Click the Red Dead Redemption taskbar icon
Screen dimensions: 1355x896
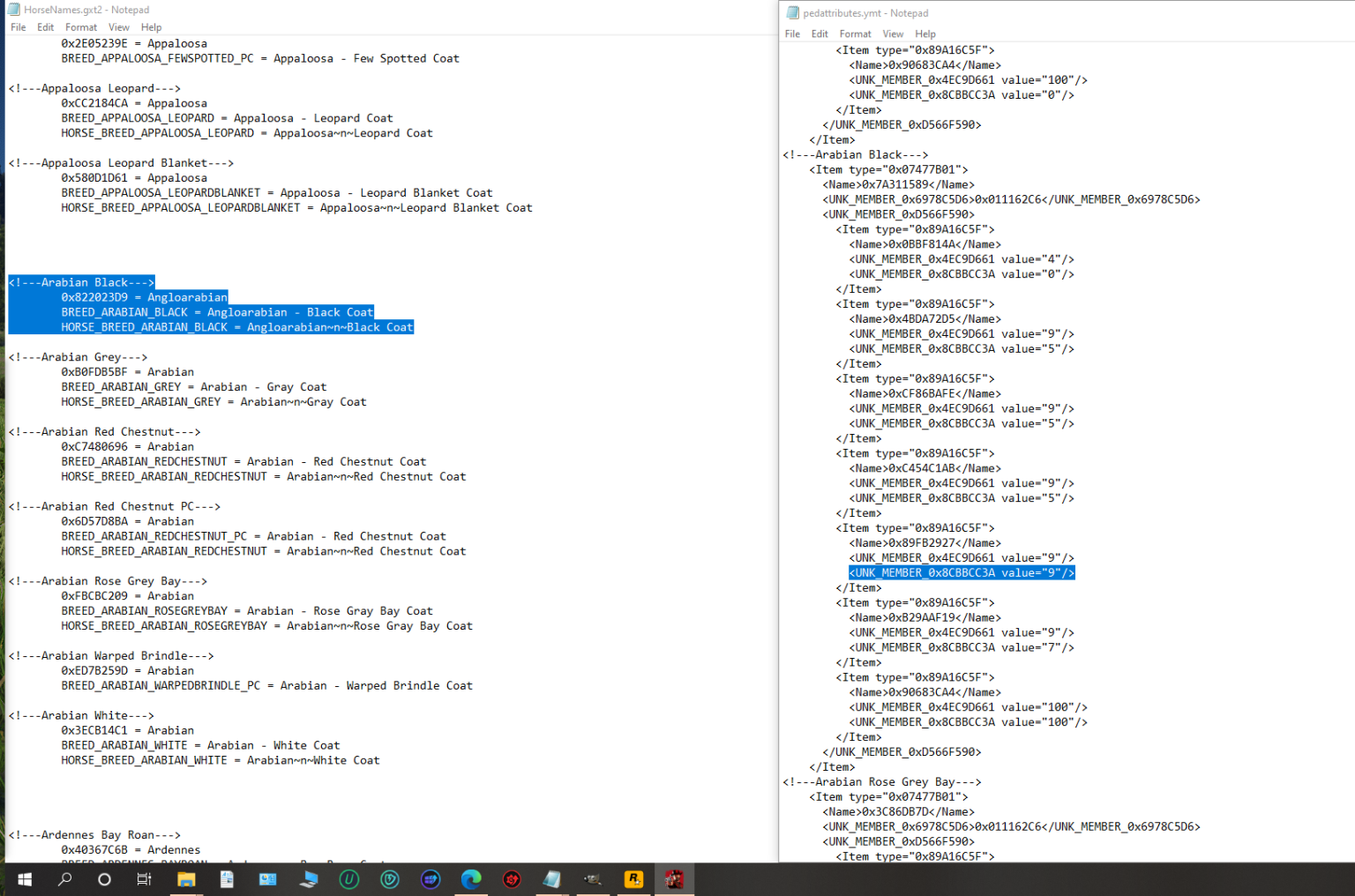coord(674,879)
